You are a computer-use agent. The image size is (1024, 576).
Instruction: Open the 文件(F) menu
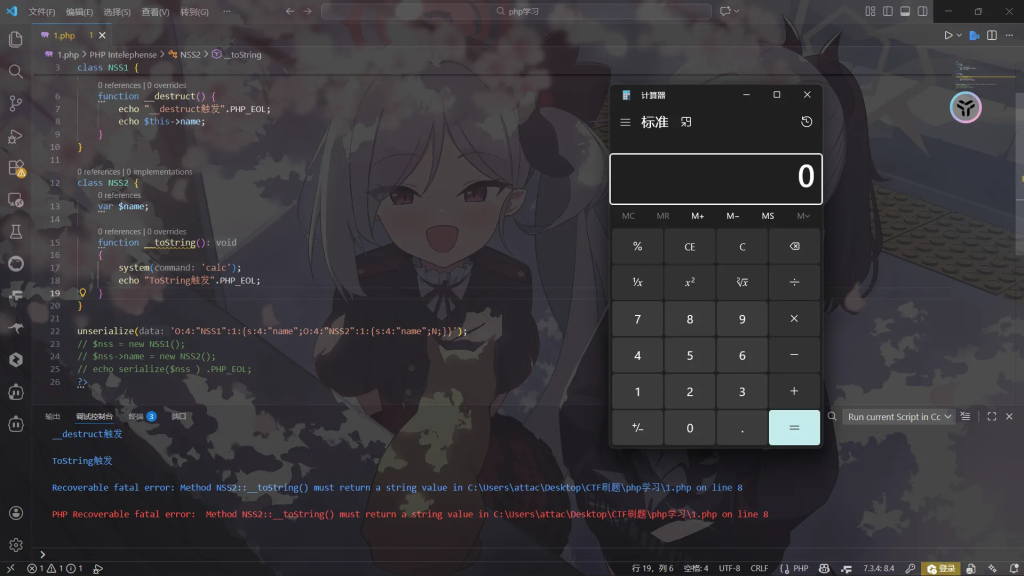[42, 11]
